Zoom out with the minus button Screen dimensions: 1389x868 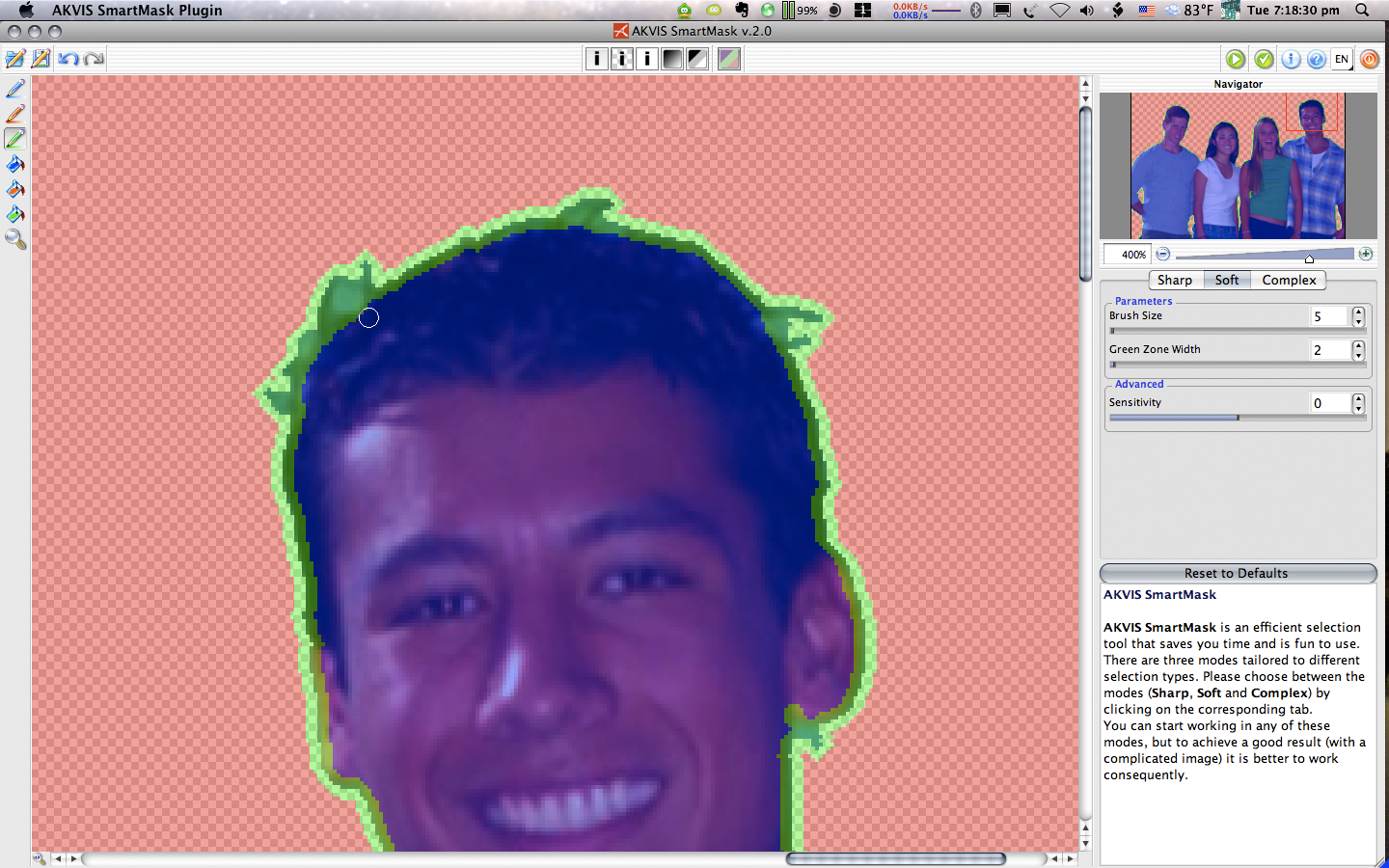point(1163,254)
